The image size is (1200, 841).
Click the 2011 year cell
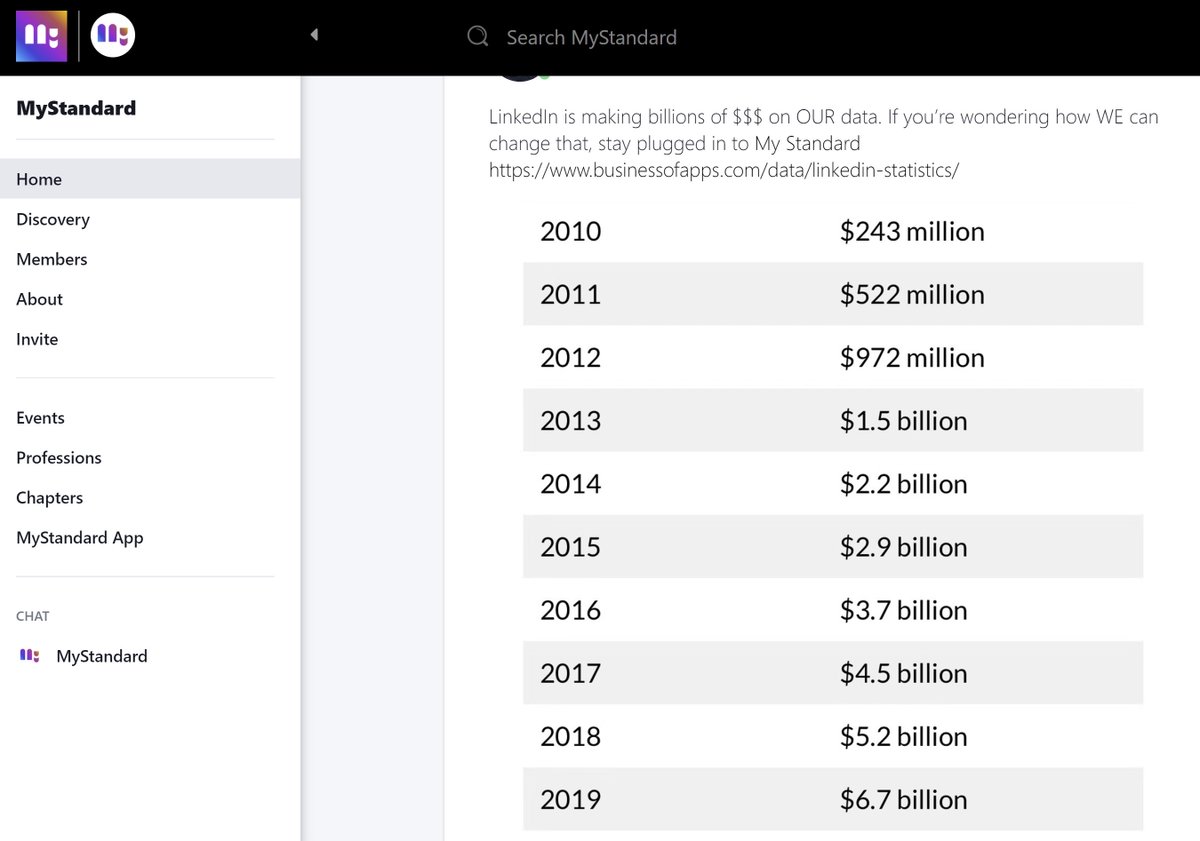[571, 294]
